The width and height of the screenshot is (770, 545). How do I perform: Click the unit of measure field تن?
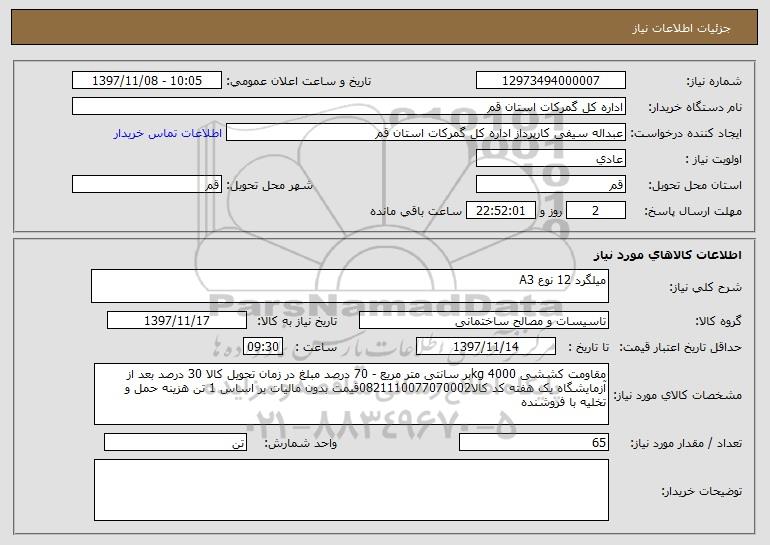pyautogui.click(x=175, y=442)
